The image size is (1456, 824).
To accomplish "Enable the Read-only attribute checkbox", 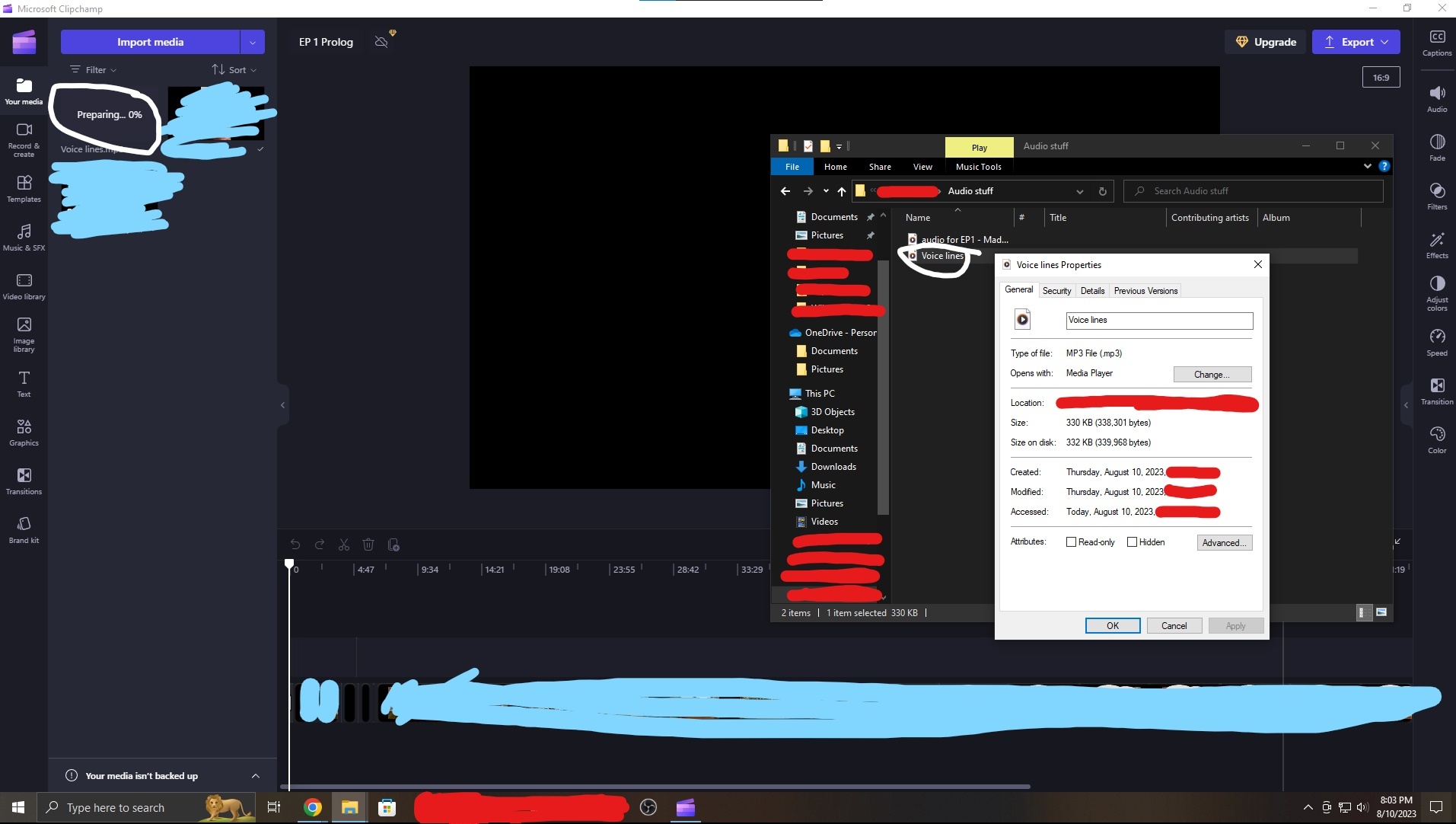I will coord(1071,541).
